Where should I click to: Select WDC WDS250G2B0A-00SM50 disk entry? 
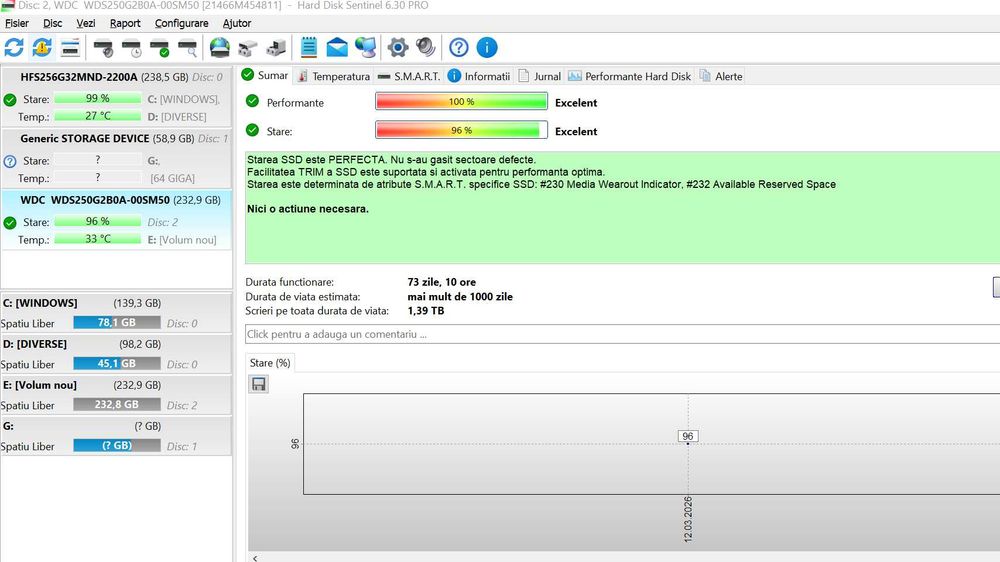(x=116, y=219)
